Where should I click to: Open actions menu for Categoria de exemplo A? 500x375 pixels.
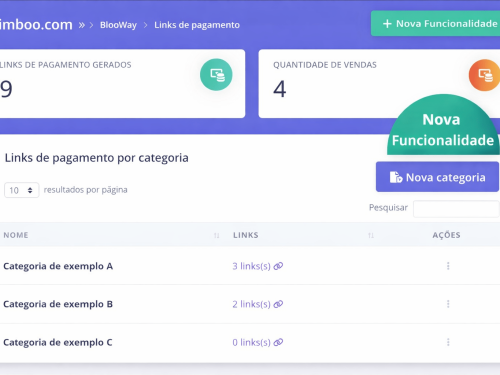pyautogui.click(x=448, y=266)
